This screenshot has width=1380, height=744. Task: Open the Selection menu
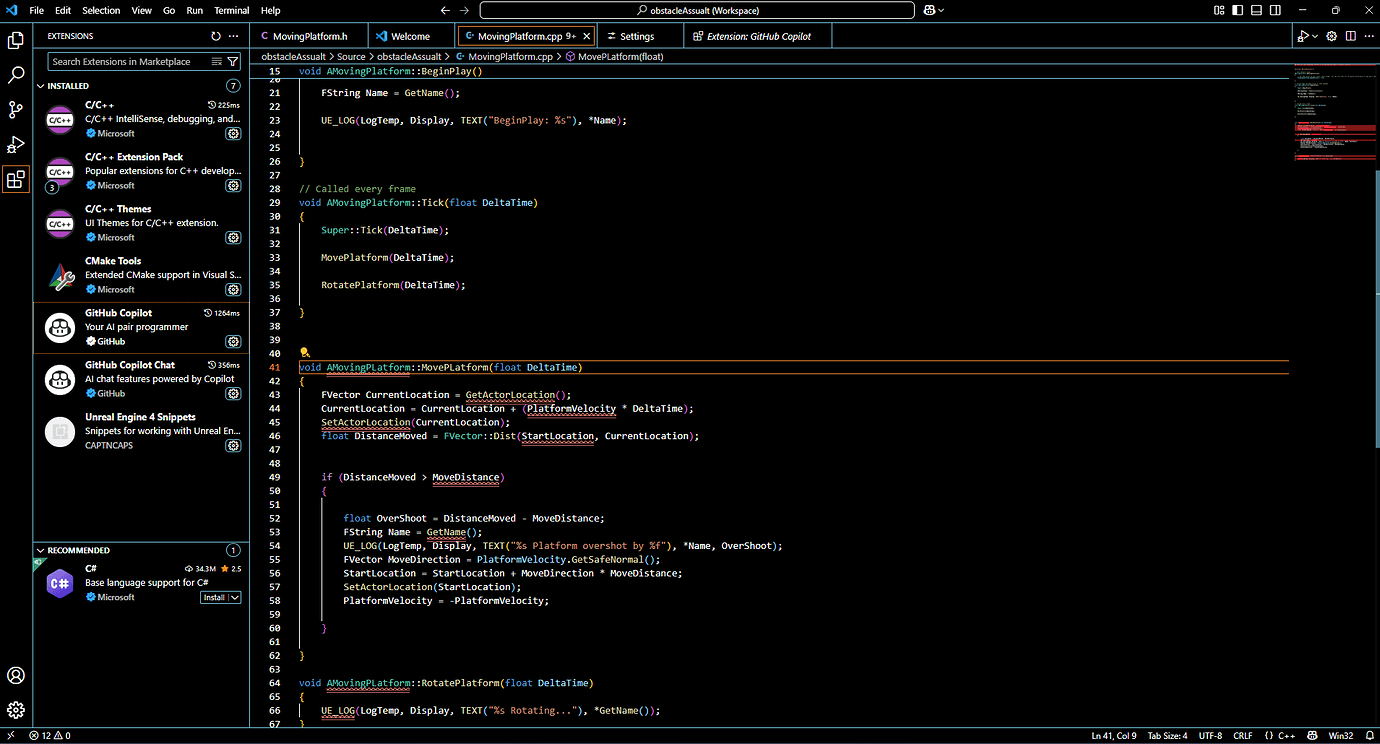coord(101,10)
